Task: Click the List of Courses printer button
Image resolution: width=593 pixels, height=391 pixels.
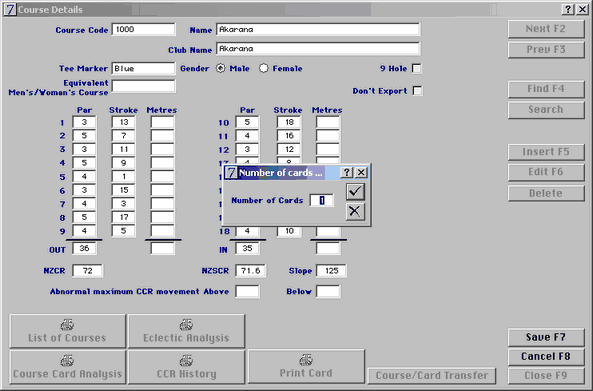Action: pos(68,331)
